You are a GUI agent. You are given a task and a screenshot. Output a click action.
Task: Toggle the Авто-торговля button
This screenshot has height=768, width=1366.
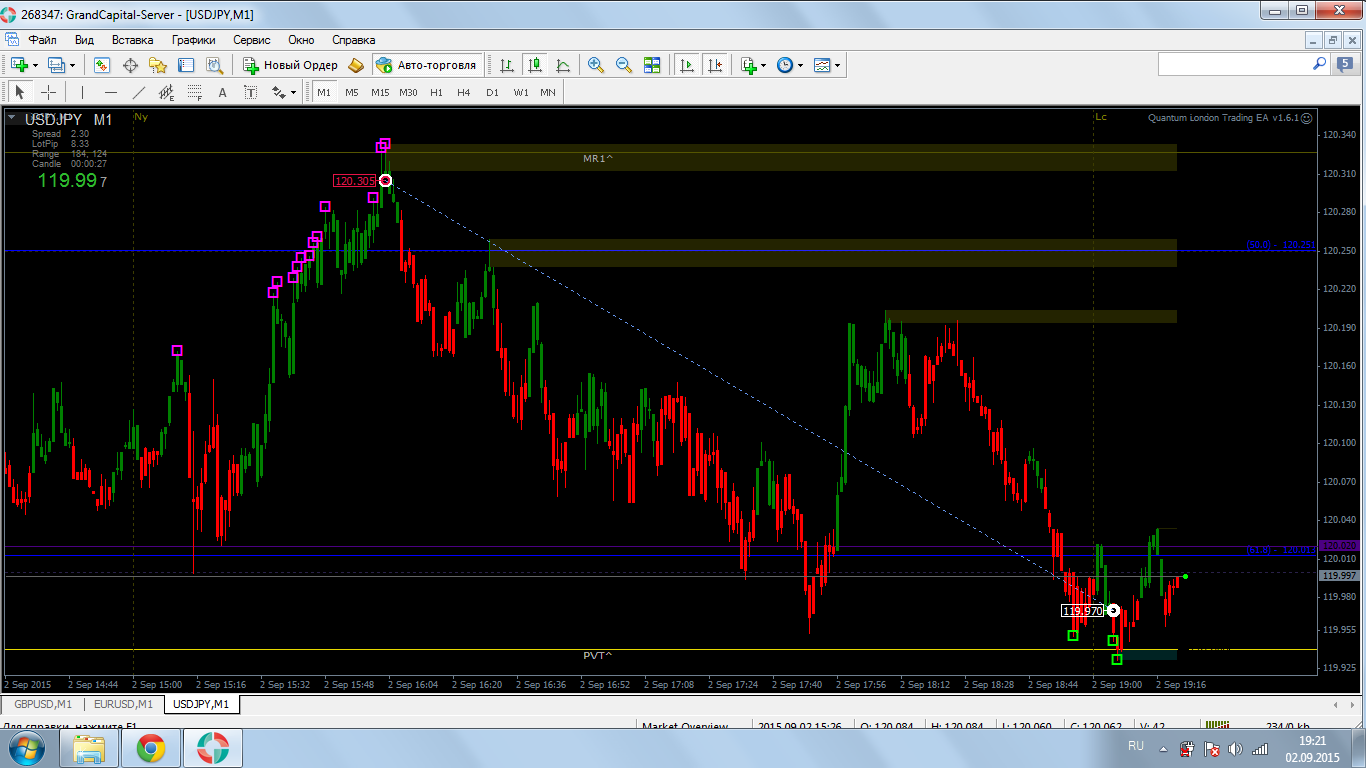427,65
